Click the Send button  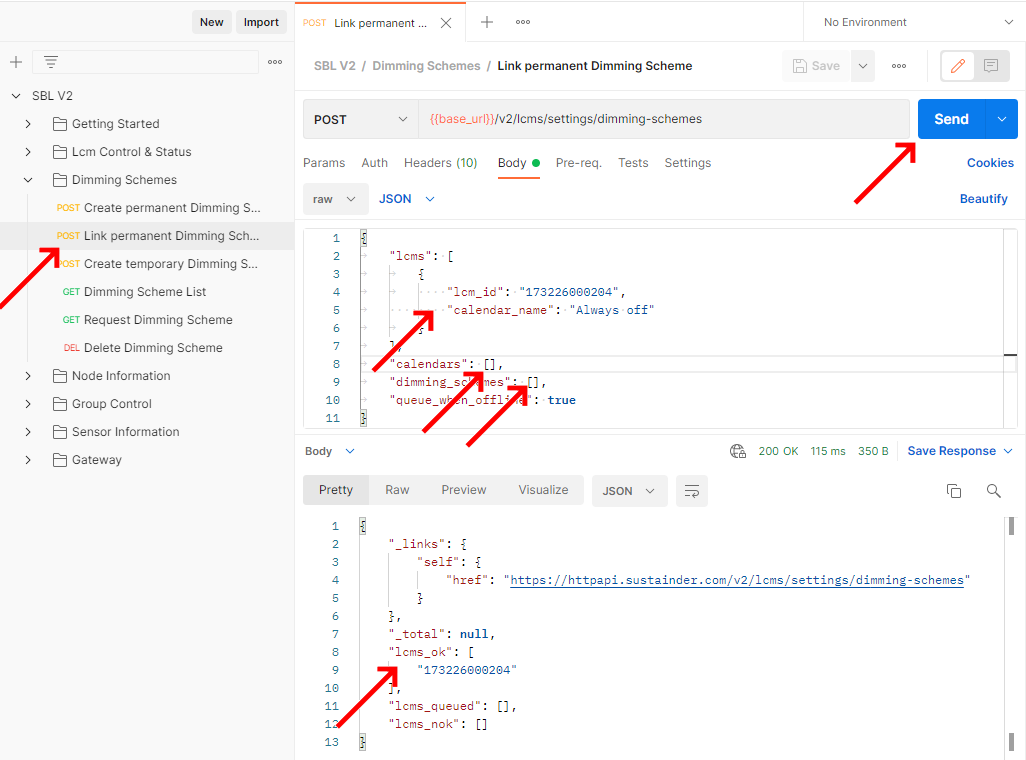[x=951, y=118]
